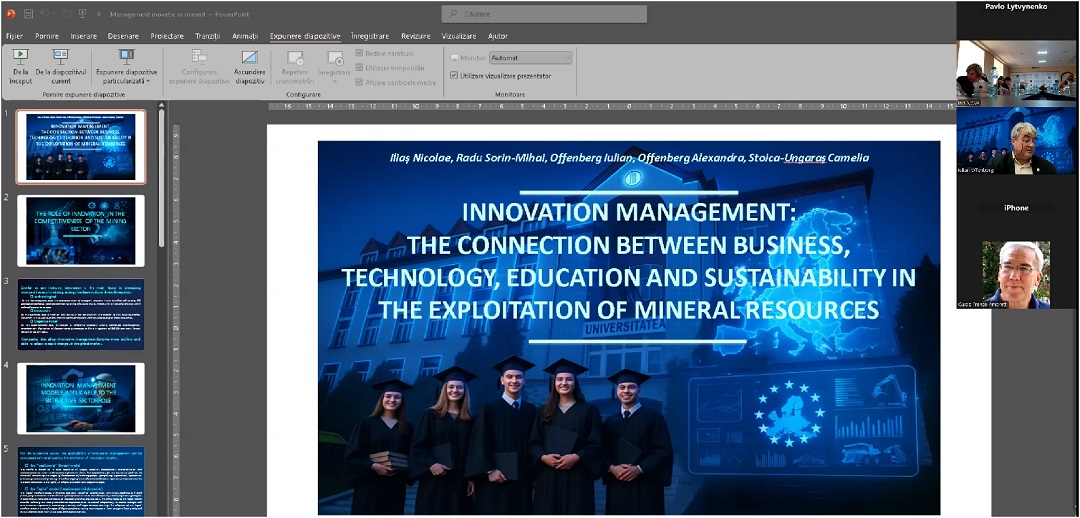1080x518 pixels.
Task: Switch to the Animații tab
Action: pos(245,36)
